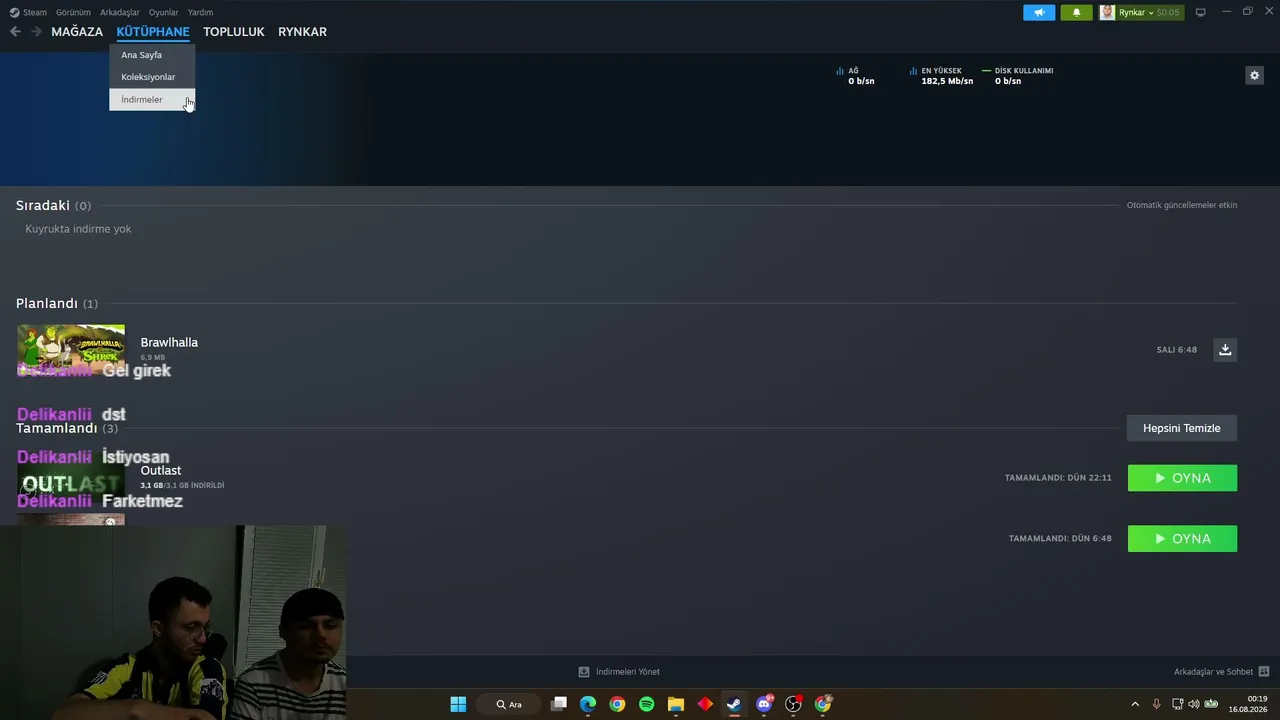
Task: Click OYNA for item completed 6:48
Action: pos(1182,539)
